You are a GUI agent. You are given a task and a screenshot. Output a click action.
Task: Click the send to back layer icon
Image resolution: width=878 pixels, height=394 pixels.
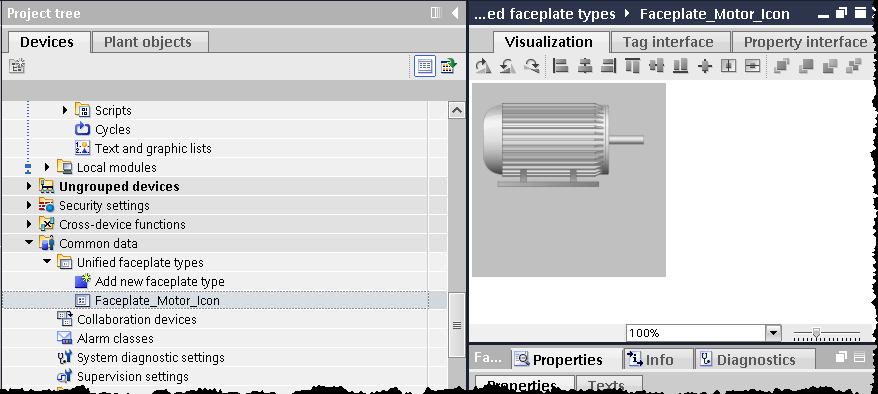point(854,66)
